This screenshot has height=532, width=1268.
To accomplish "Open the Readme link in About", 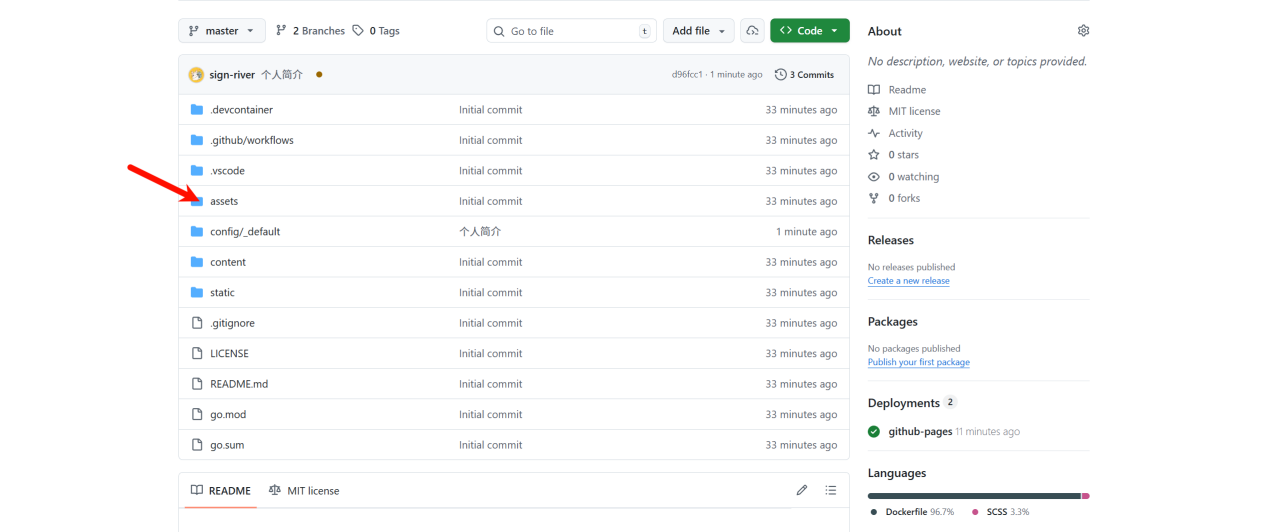I will point(897,90).
